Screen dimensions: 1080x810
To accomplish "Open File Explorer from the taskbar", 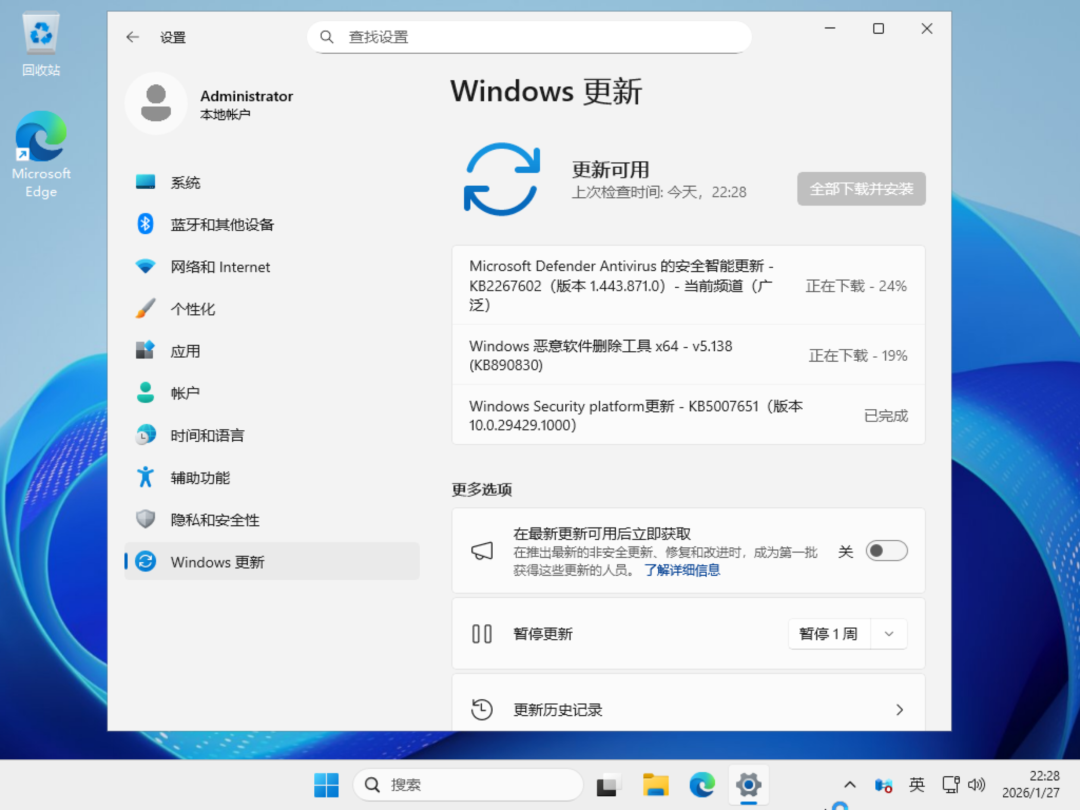I will [655, 785].
